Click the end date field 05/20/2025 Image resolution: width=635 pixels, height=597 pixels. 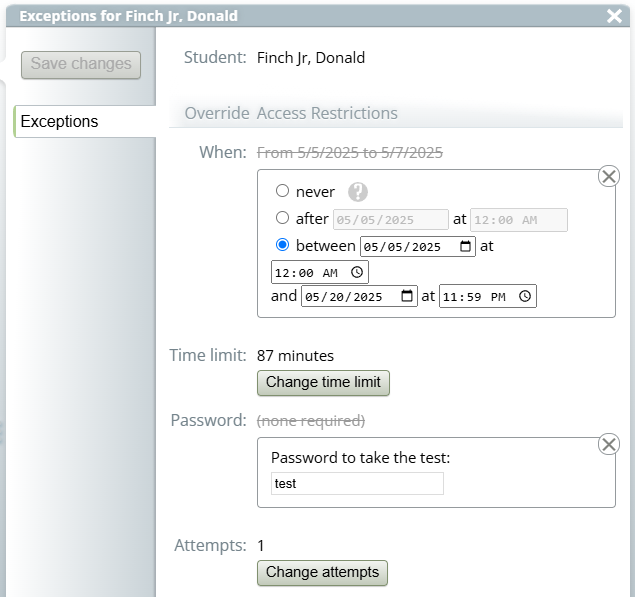pyautogui.click(x=359, y=296)
